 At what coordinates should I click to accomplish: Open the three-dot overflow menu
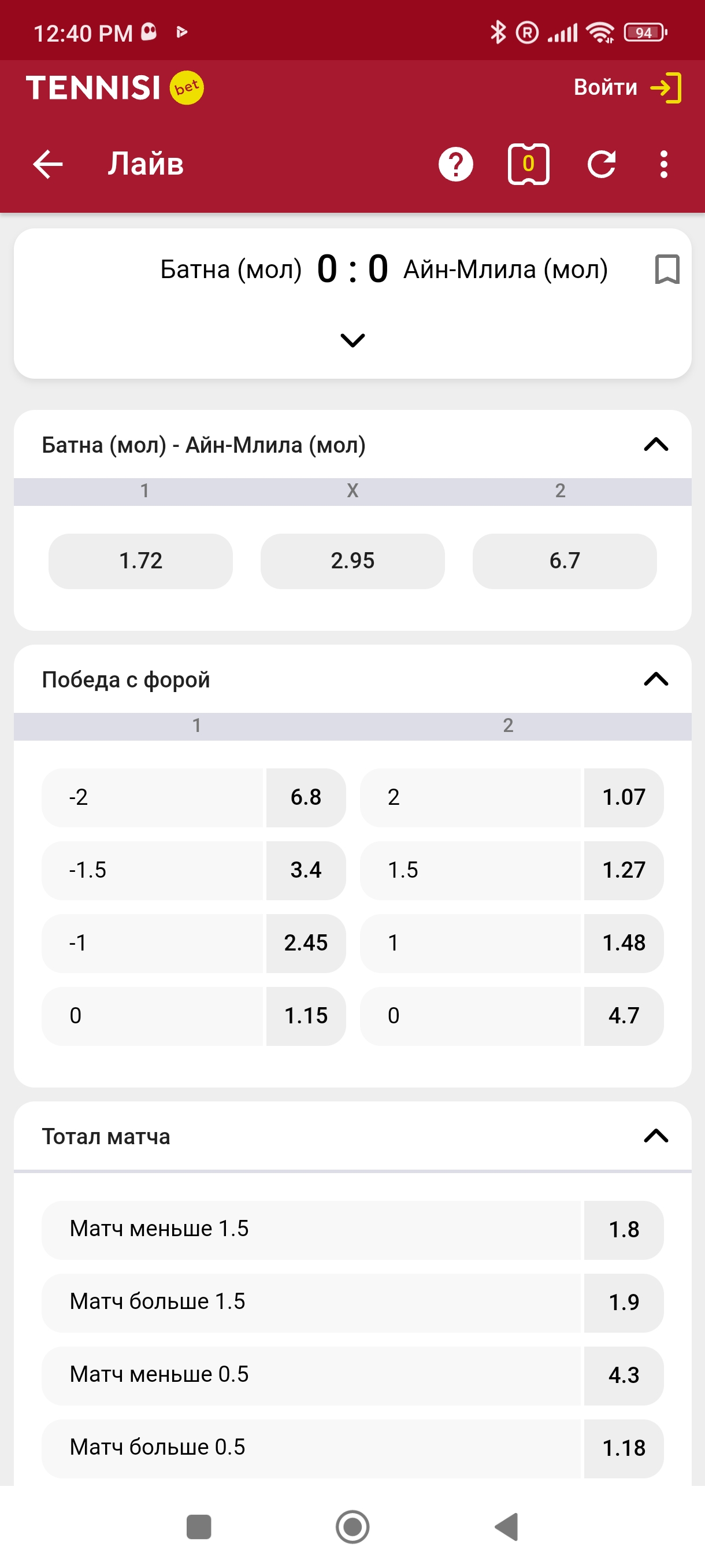tap(663, 164)
